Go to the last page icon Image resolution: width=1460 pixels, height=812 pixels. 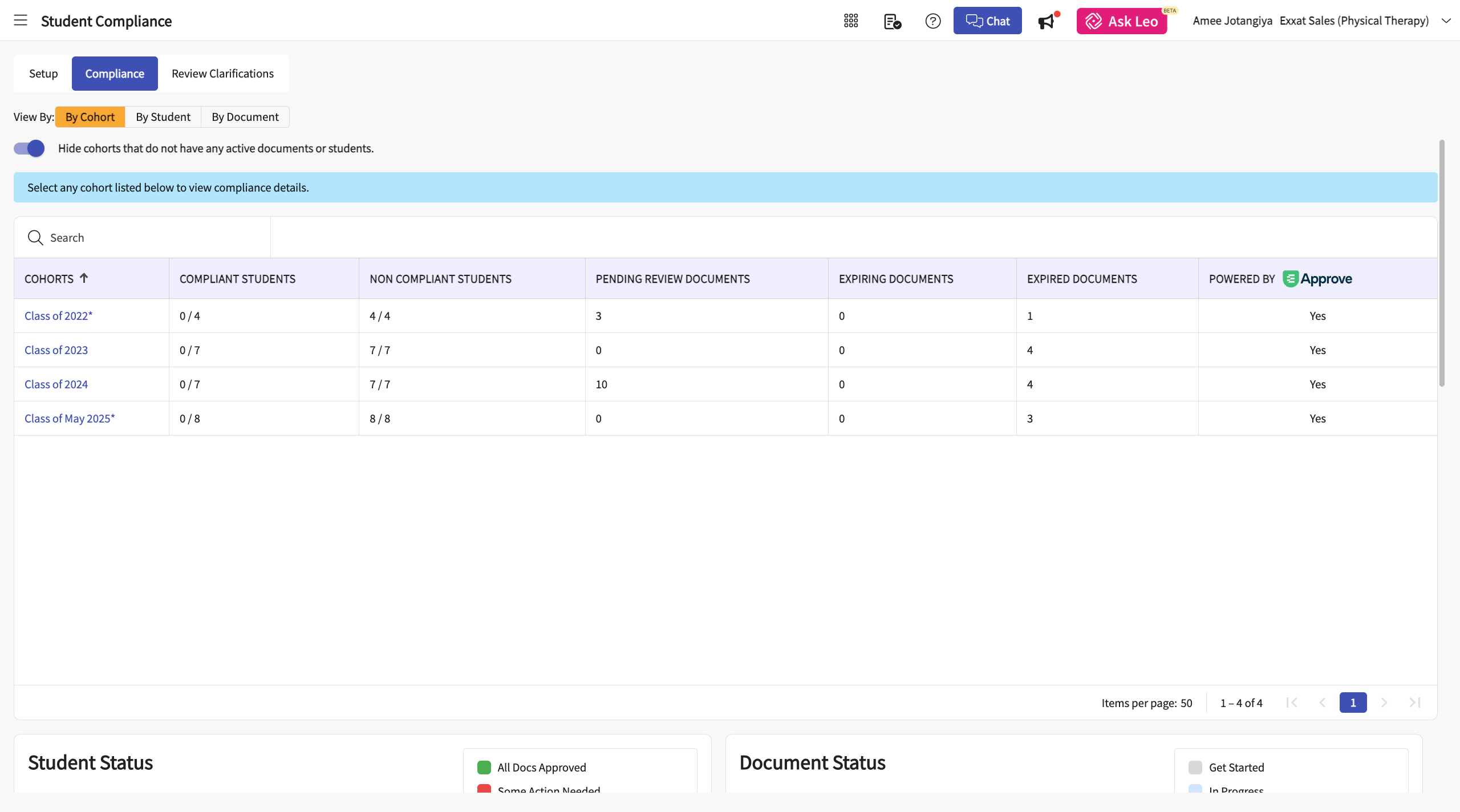(x=1415, y=703)
